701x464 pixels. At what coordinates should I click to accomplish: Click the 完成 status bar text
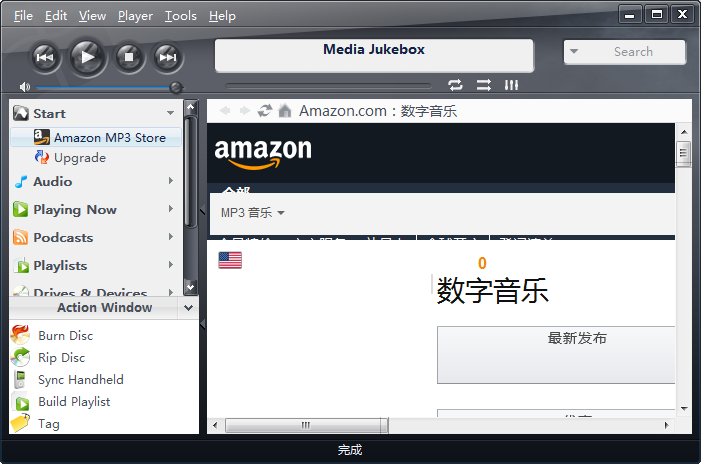pos(350,450)
